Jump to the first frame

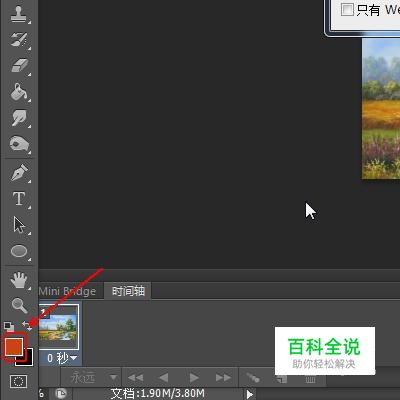pos(136,378)
